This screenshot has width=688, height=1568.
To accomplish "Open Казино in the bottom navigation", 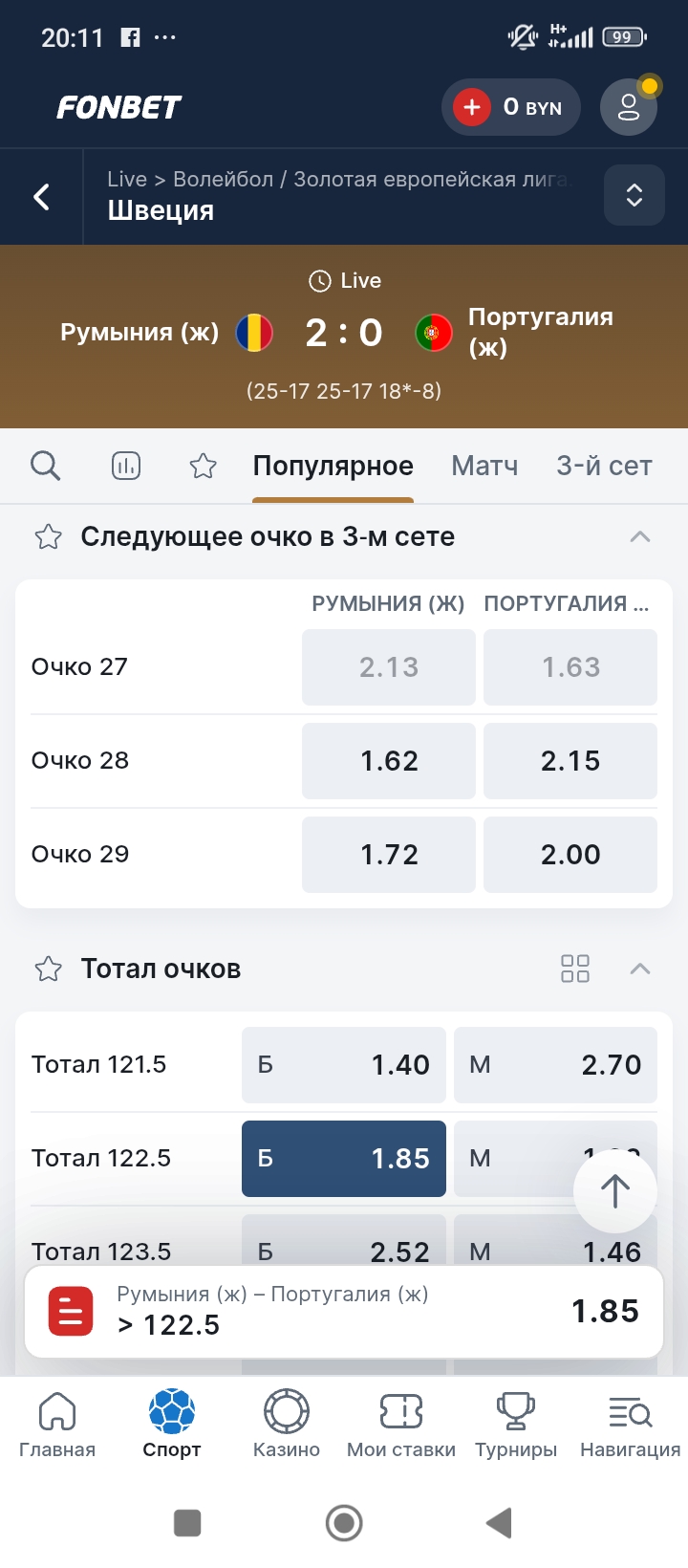I will tap(287, 1424).
